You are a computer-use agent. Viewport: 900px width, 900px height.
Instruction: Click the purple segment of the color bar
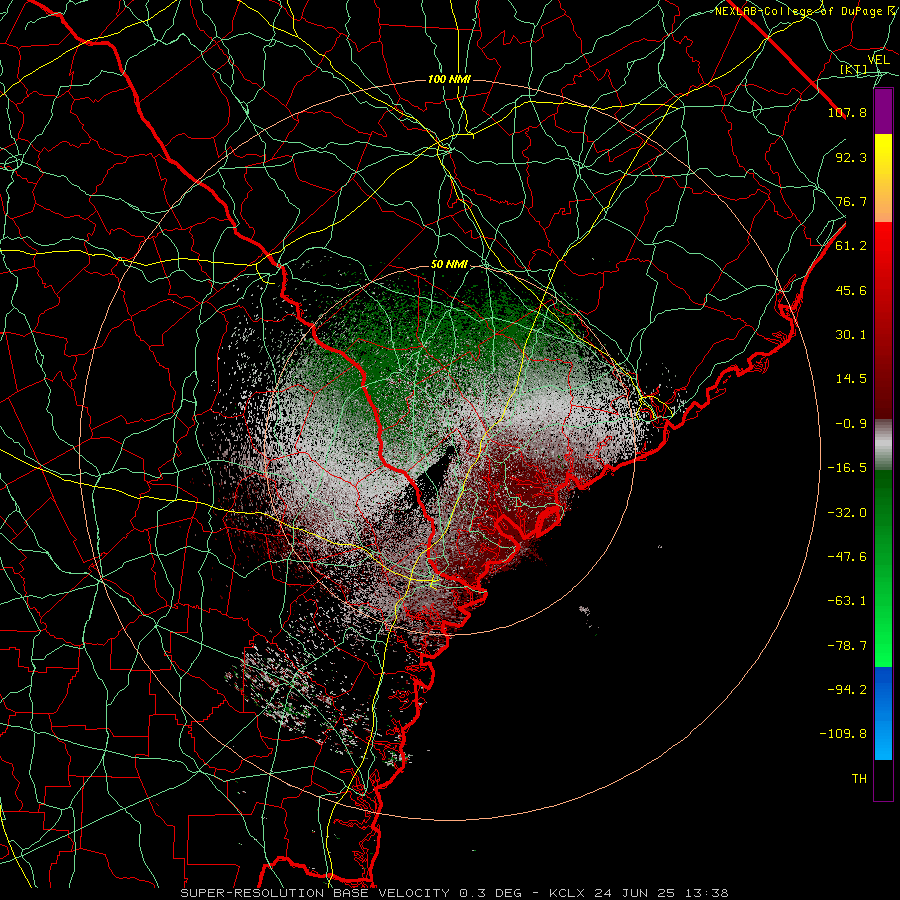tap(883, 111)
